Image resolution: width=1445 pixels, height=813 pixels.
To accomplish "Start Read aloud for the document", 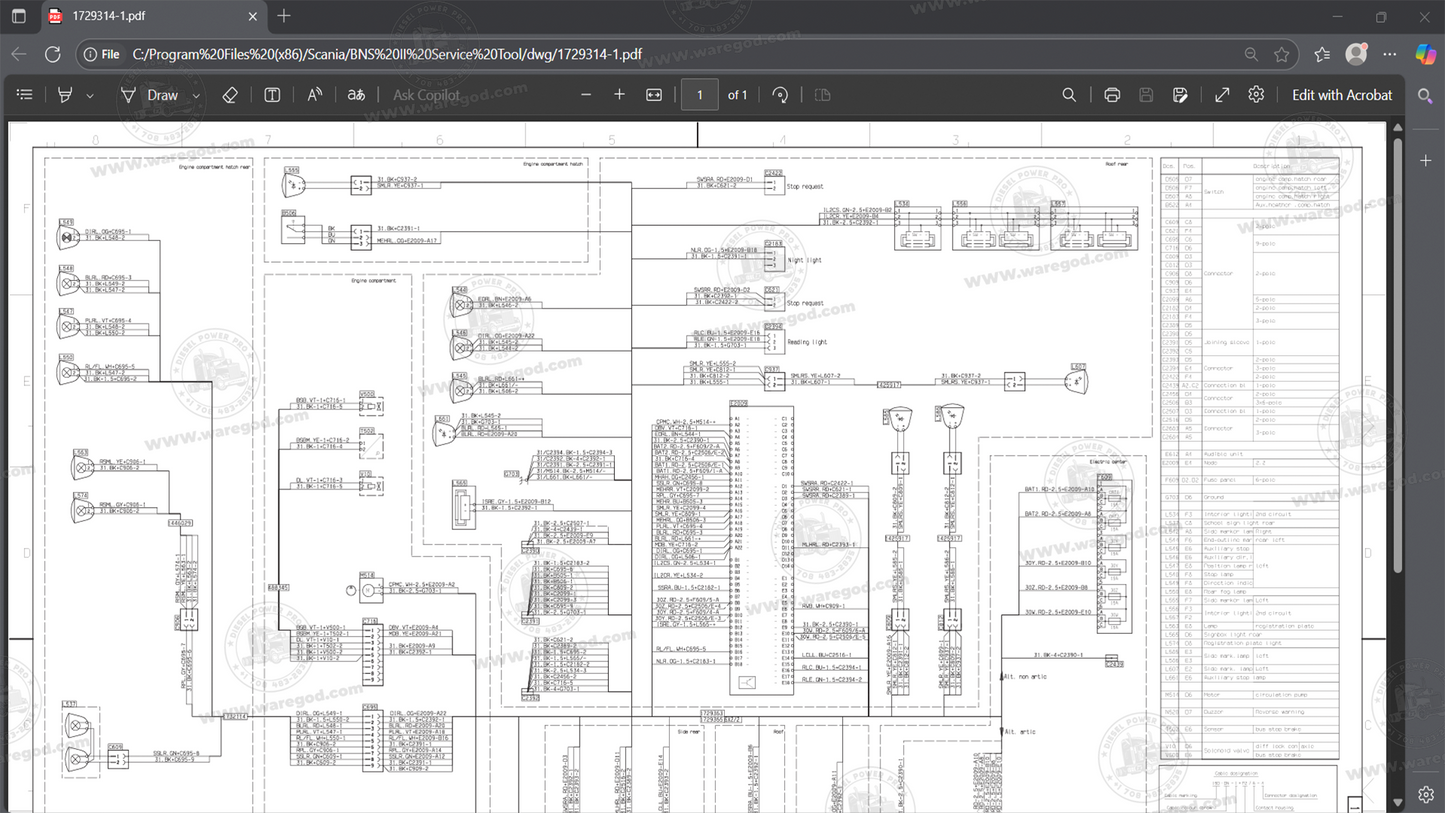I will coord(313,94).
